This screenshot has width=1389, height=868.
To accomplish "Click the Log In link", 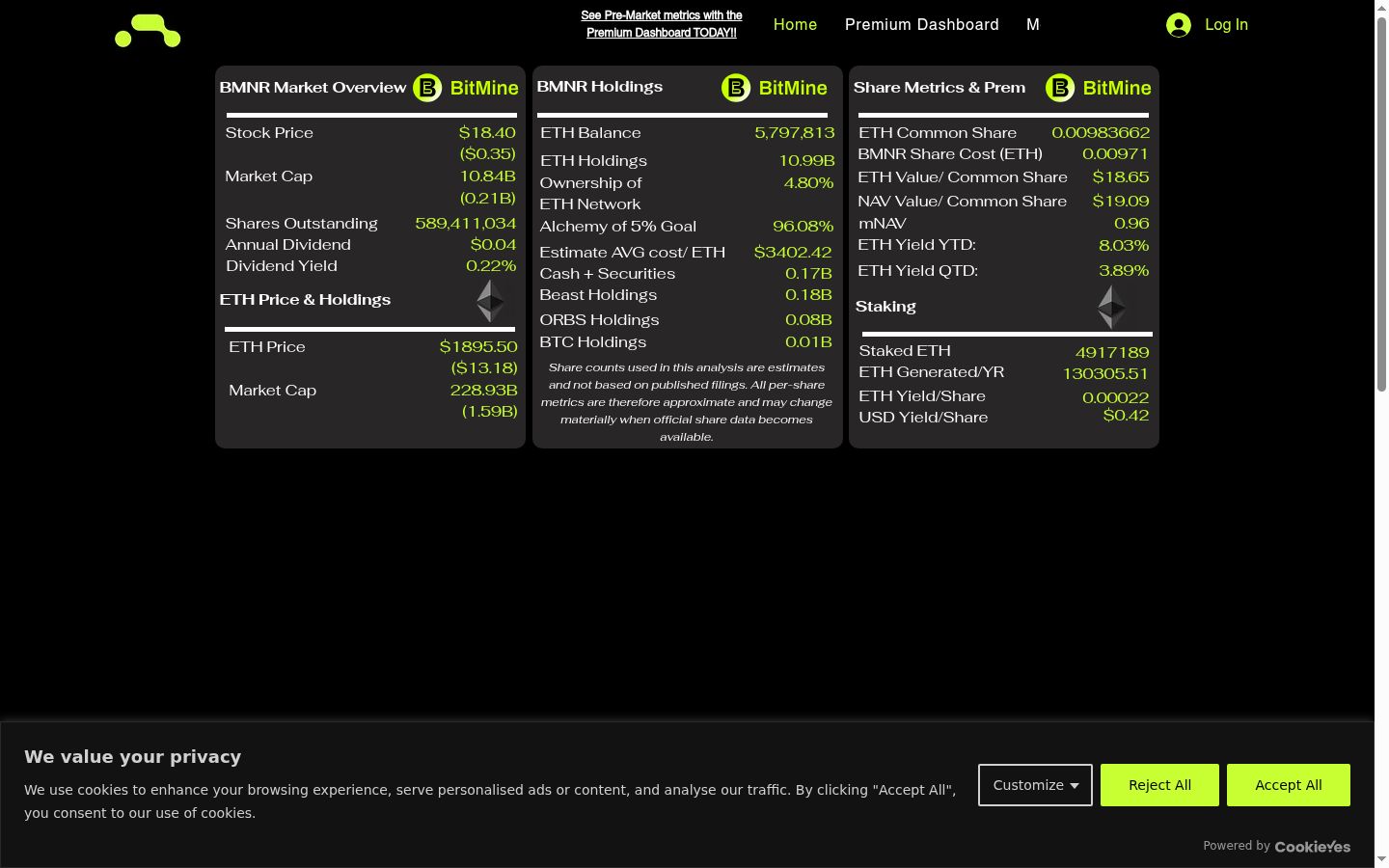I will pos(1226,25).
